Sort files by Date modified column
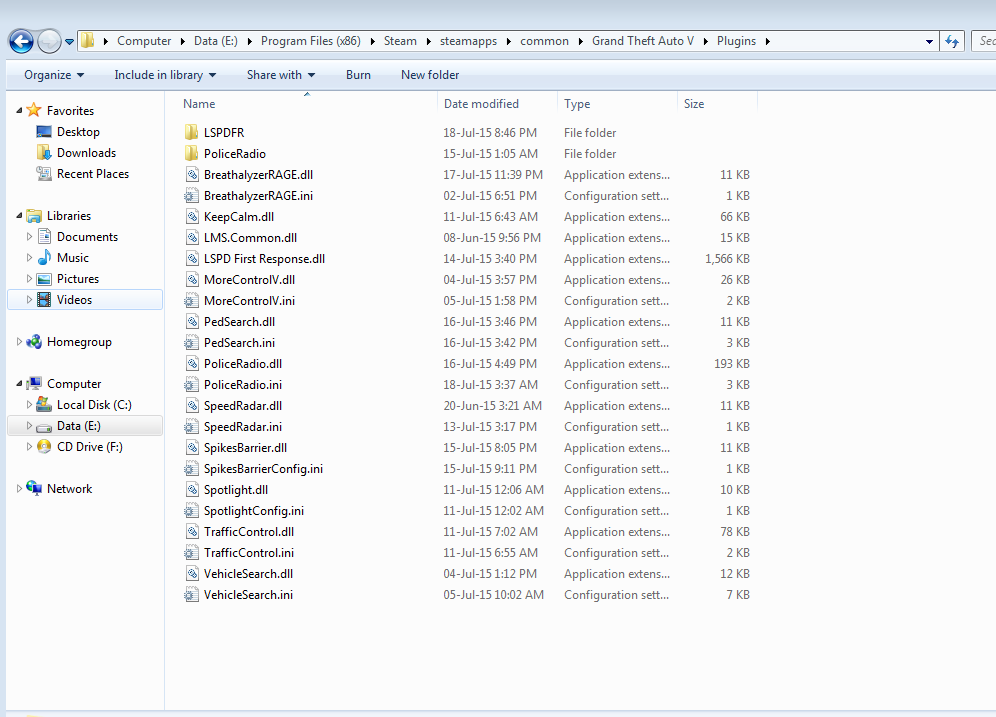Screen dimensions: 996x717 [x=497, y=104]
